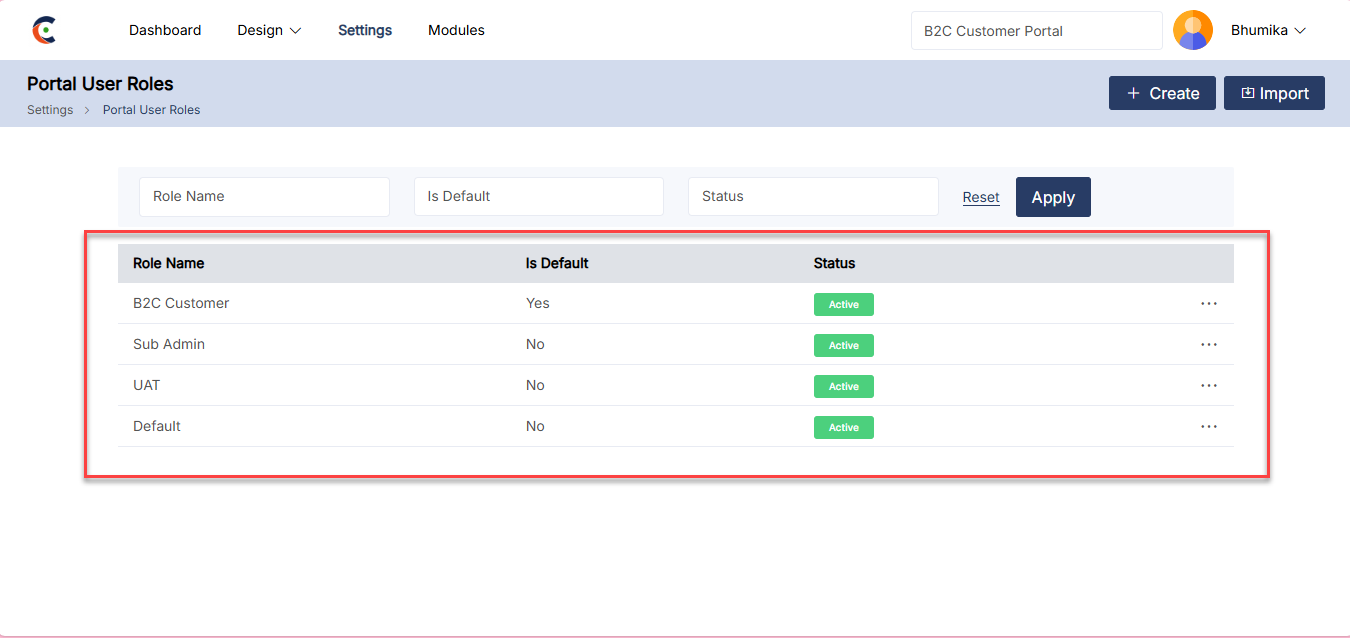Expand the Bhumika user account dropdown
Image resolution: width=1350 pixels, height=638 pixels.
point(1268,30)
